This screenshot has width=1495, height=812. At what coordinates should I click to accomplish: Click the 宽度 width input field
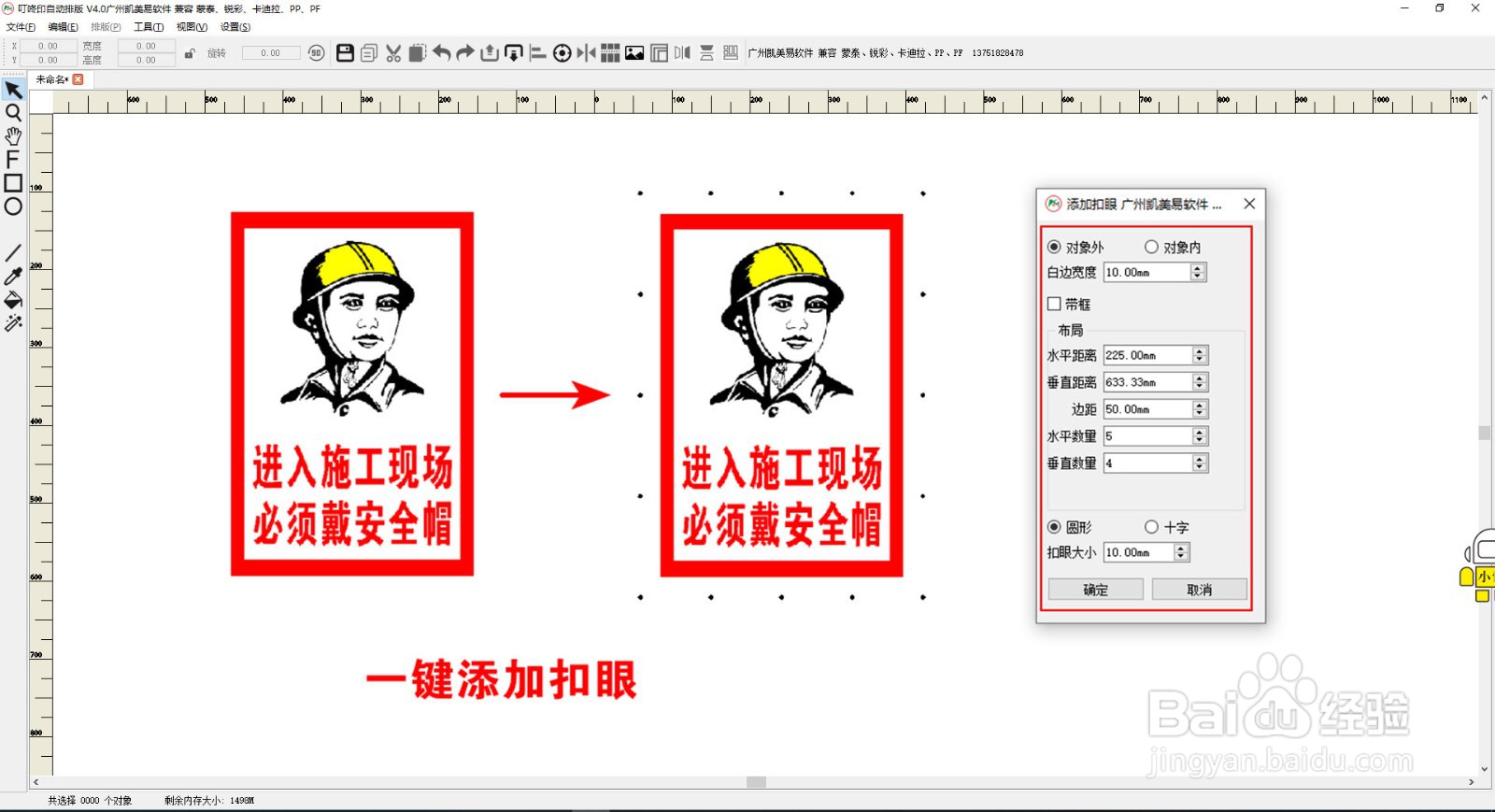[146, 46]
